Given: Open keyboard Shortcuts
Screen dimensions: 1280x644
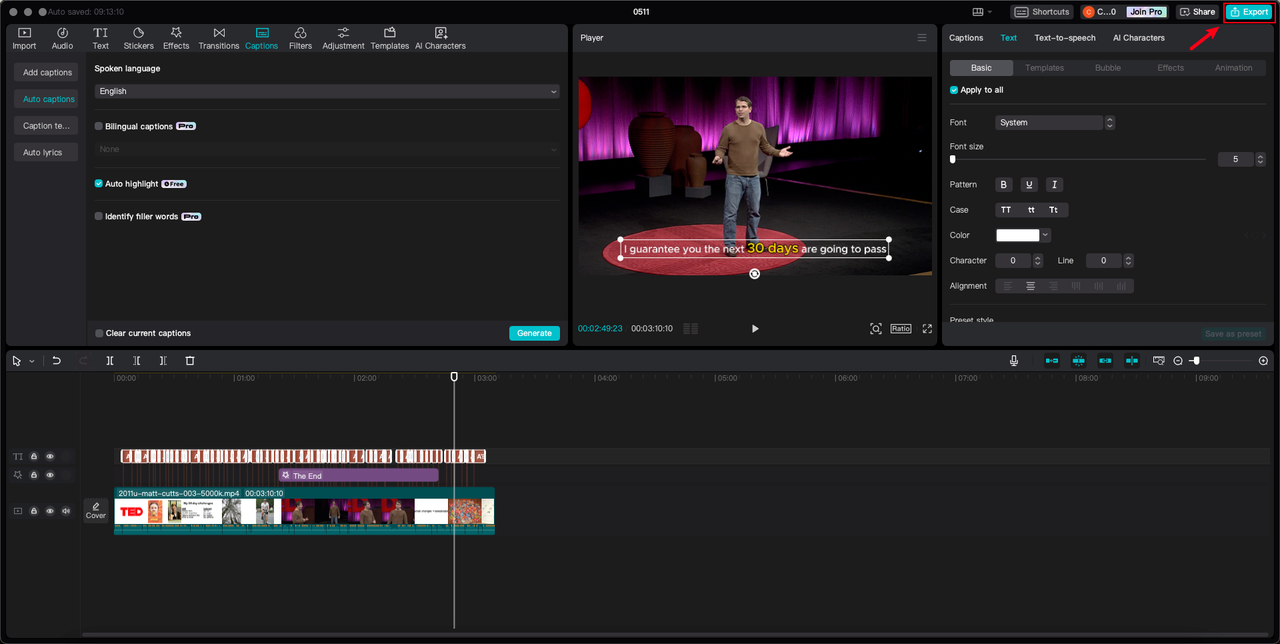Looking at the screenshot, I should coord(1042,12).
